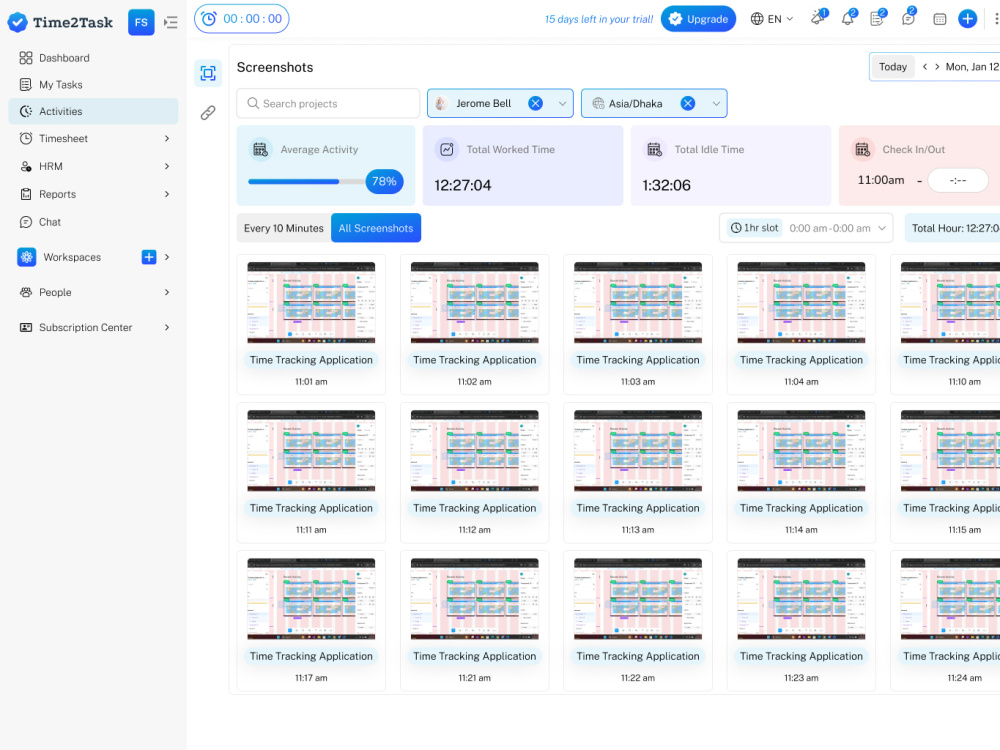Click the Upgrade button
The width and height of the screenshot is (1000, 750).
(x=698, y=19)
